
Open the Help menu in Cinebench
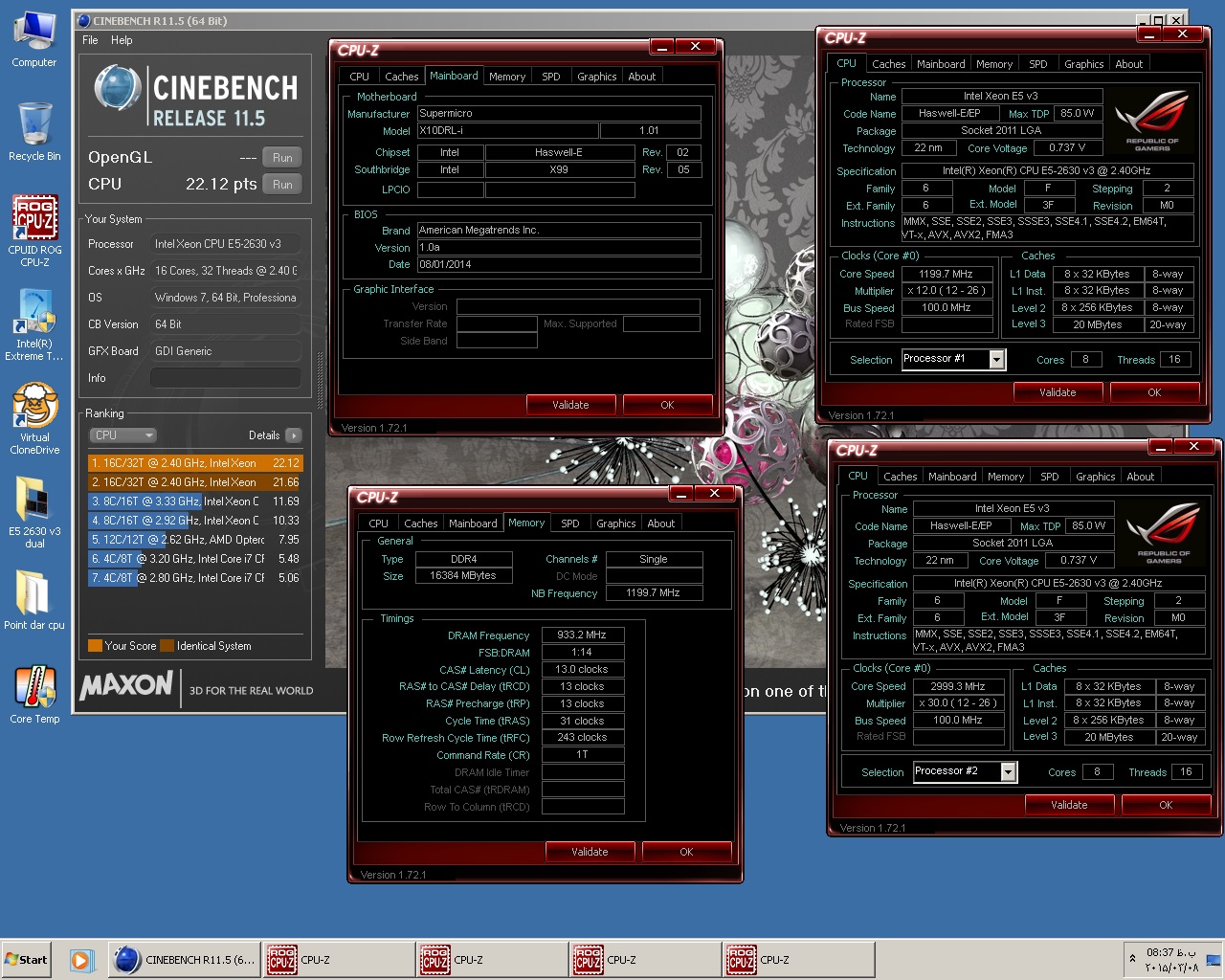(122, 40)
